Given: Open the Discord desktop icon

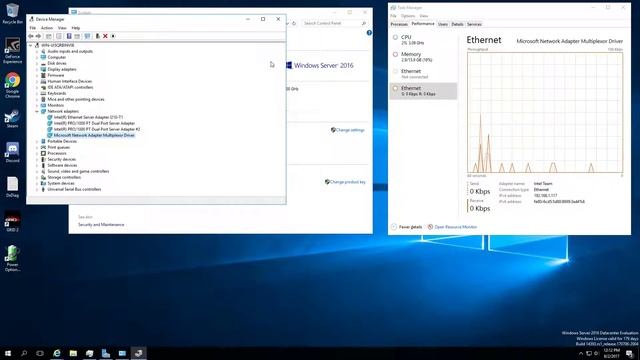Looking at the screenshot, I should coord(12,152).
